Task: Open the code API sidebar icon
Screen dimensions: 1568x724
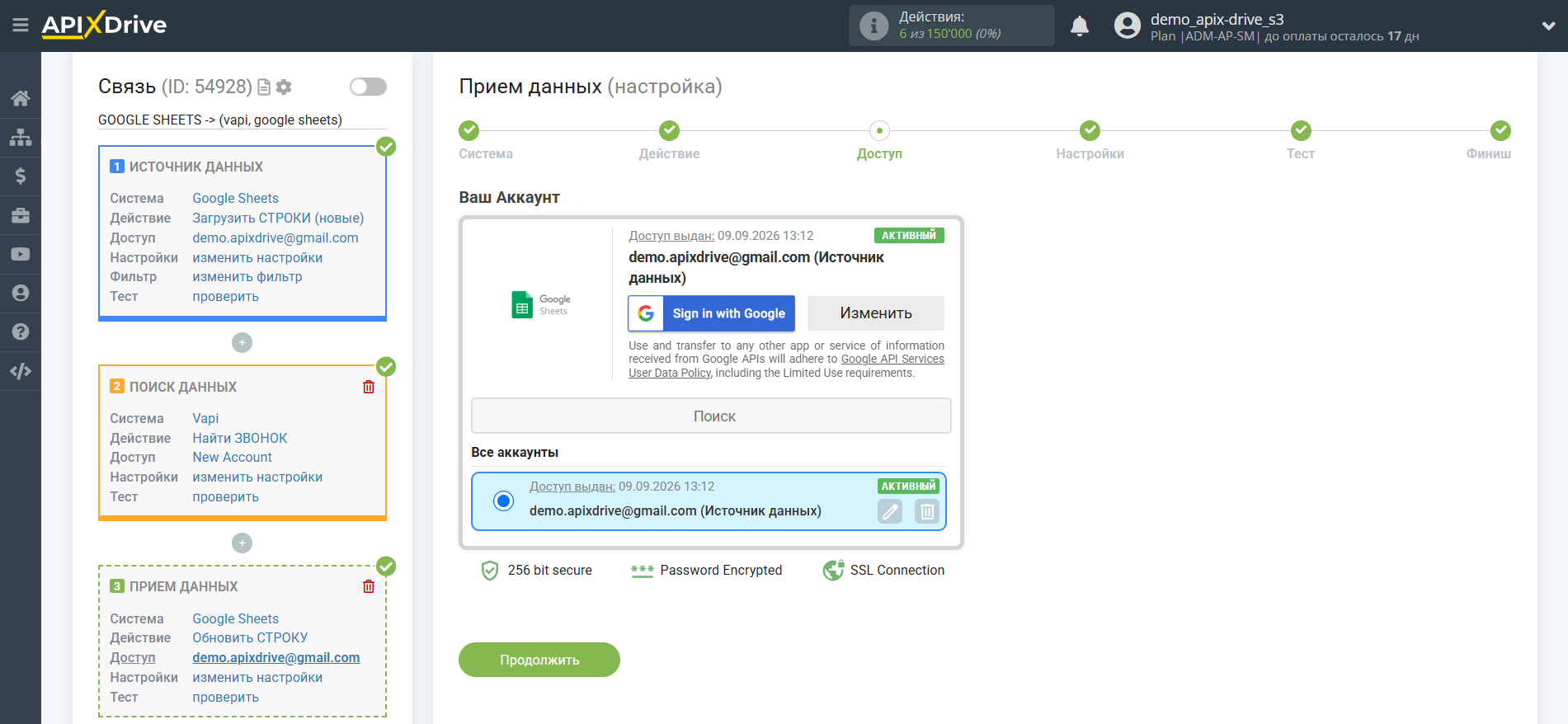Action: pyautogui.click(x=21, y=371)
